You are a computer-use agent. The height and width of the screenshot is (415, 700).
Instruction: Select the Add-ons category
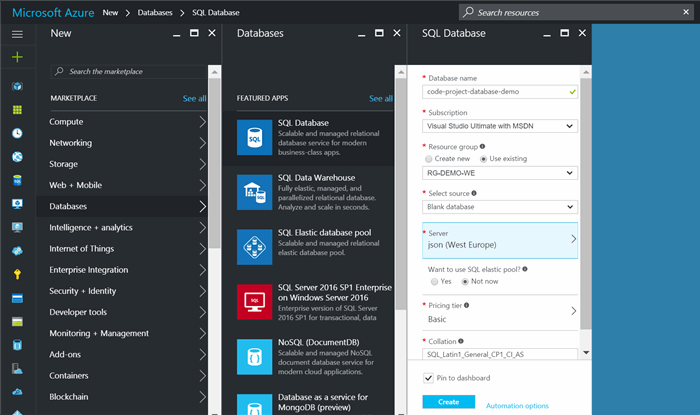122,354
